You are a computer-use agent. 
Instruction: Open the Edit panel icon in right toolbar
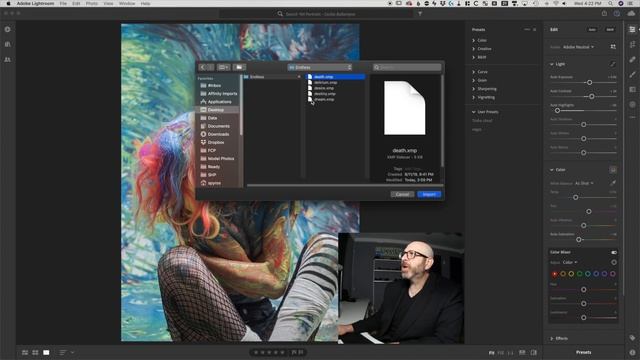pos(632,29)
